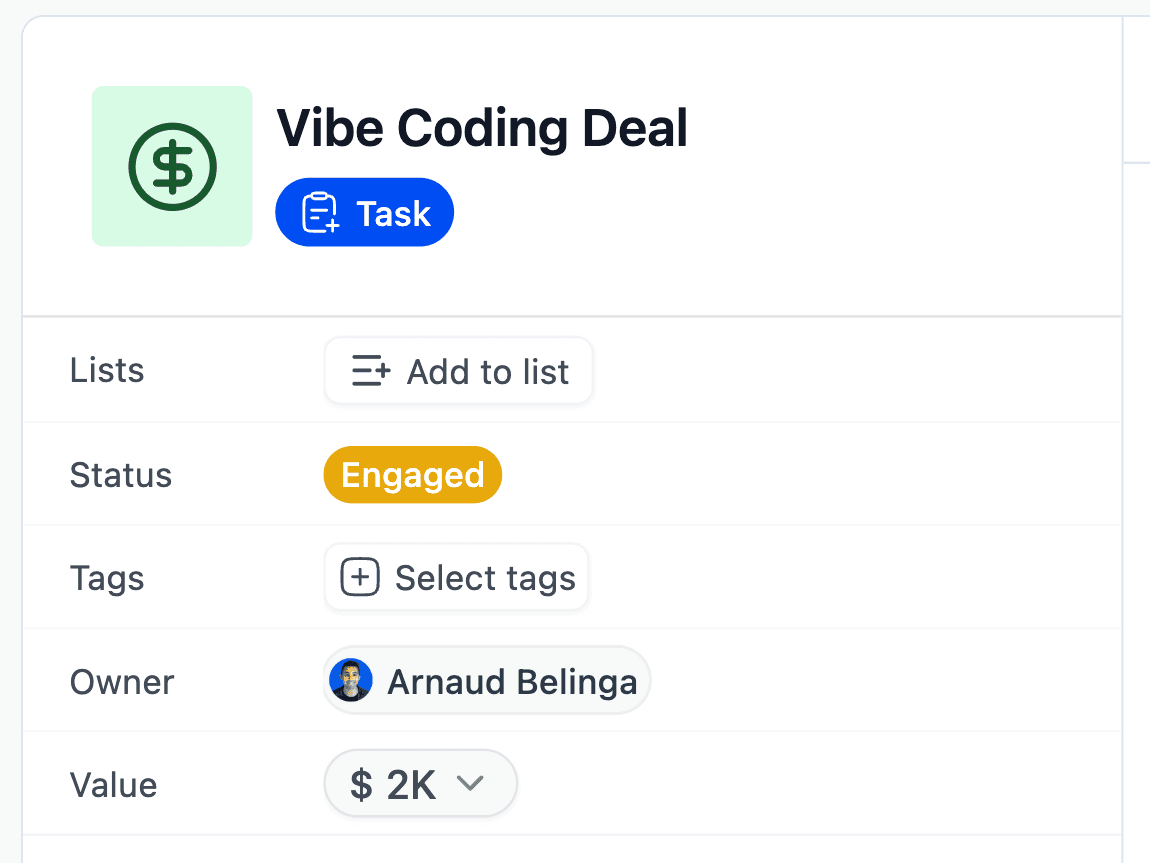Click the 'Vibe Coding Deal' title text

tap(482, 128)
